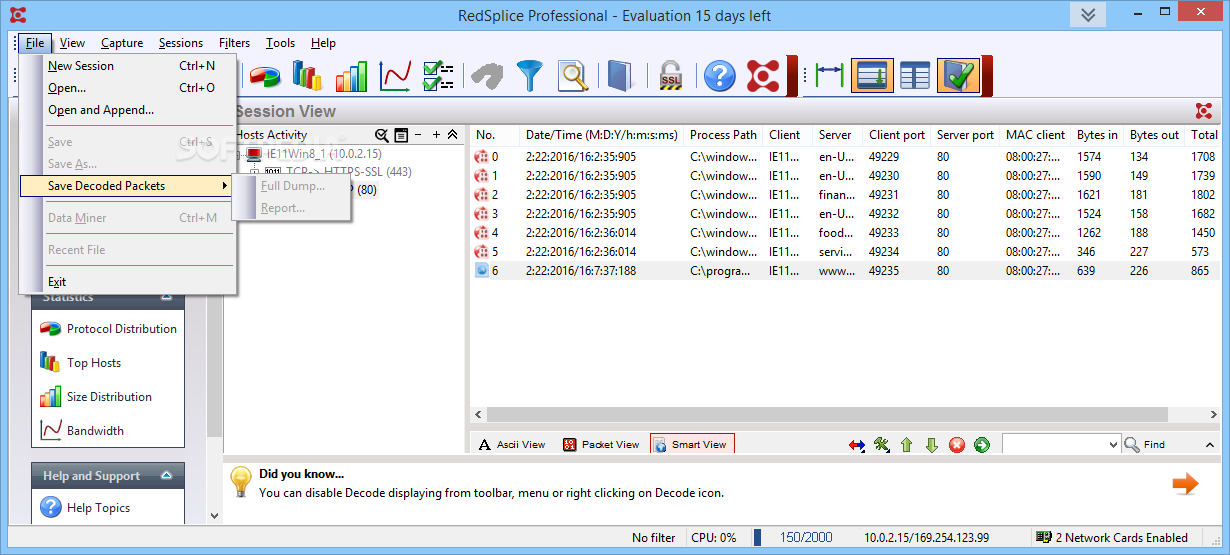The width and height of the screenshot is (1230, 555).
Task: Toggle the auto-scroll list view toolbar button
Action: 872,76
